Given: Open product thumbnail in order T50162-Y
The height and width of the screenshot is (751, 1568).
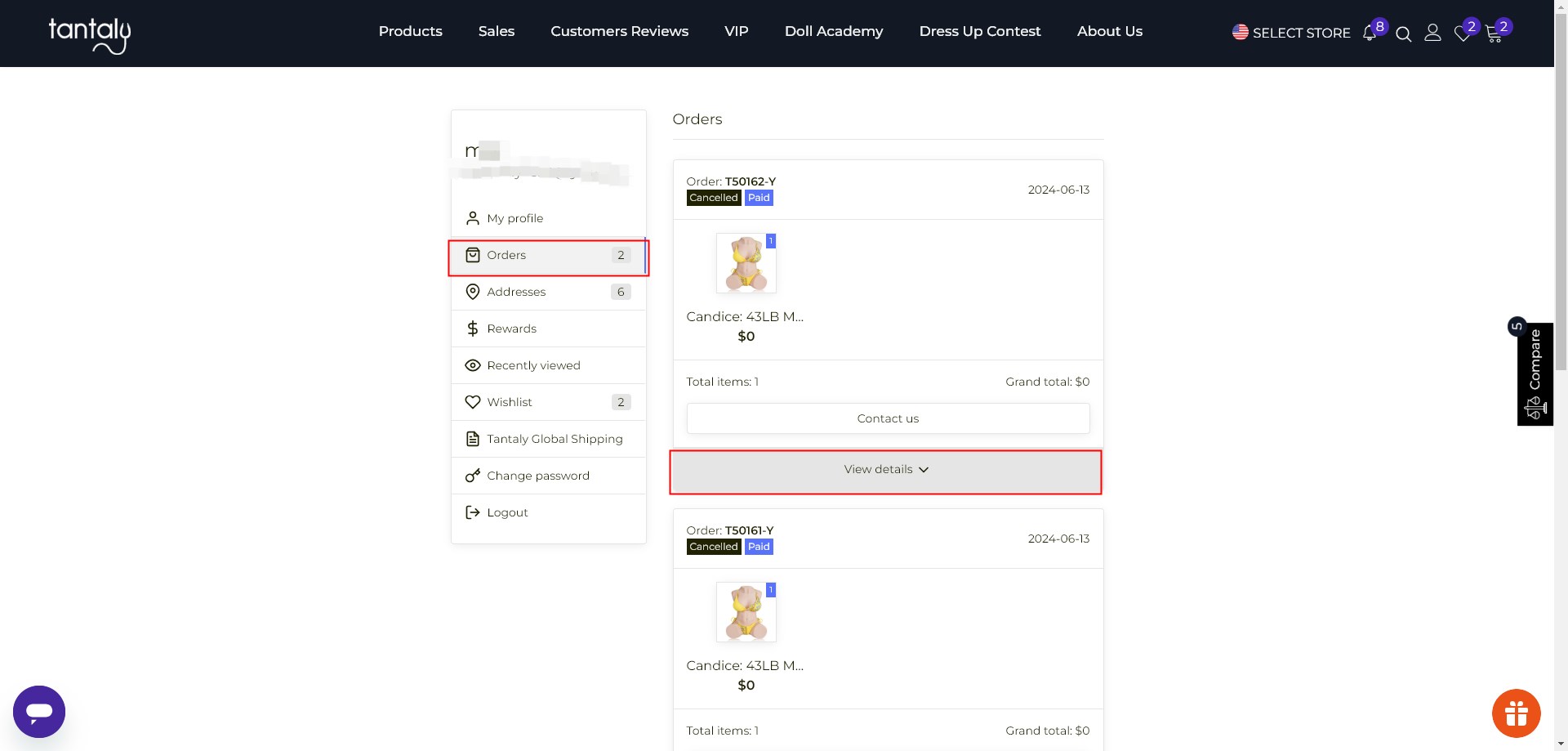Looking at the screenshot, I should tap(746, 263).
